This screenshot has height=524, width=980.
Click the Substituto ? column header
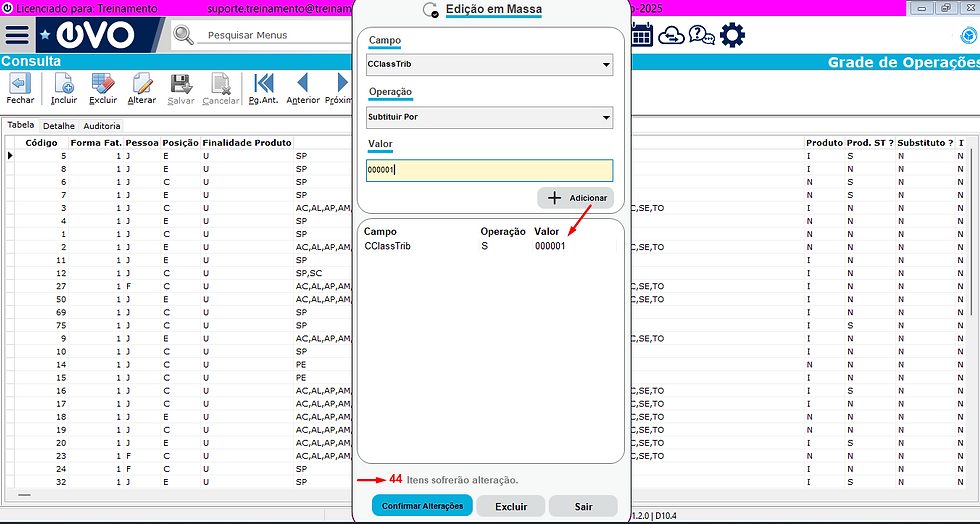(925, 143)
